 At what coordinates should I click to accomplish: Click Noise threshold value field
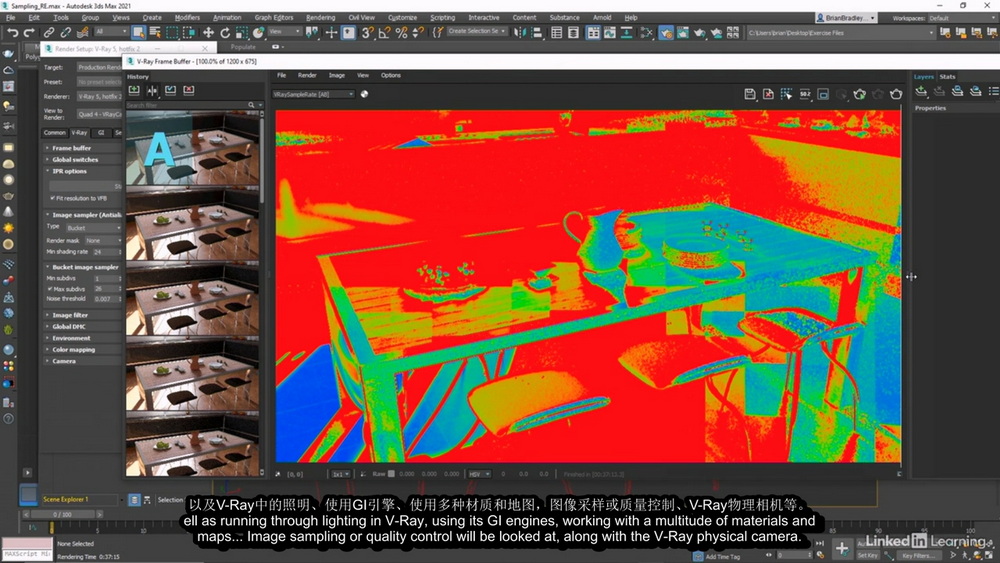(x=107, y=299)
